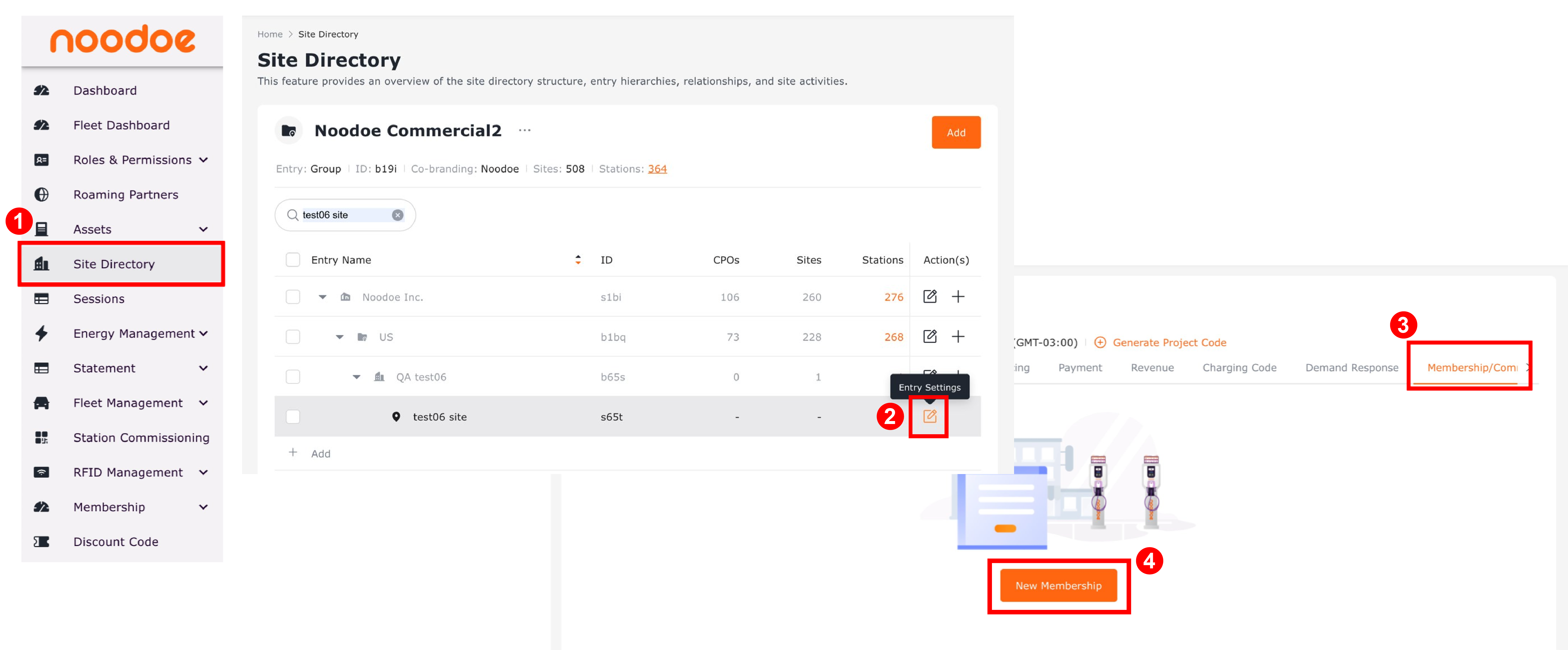Click the Assets icon in sidebar
Viewport: 1568px width, 650px height.
coord(42,229)
